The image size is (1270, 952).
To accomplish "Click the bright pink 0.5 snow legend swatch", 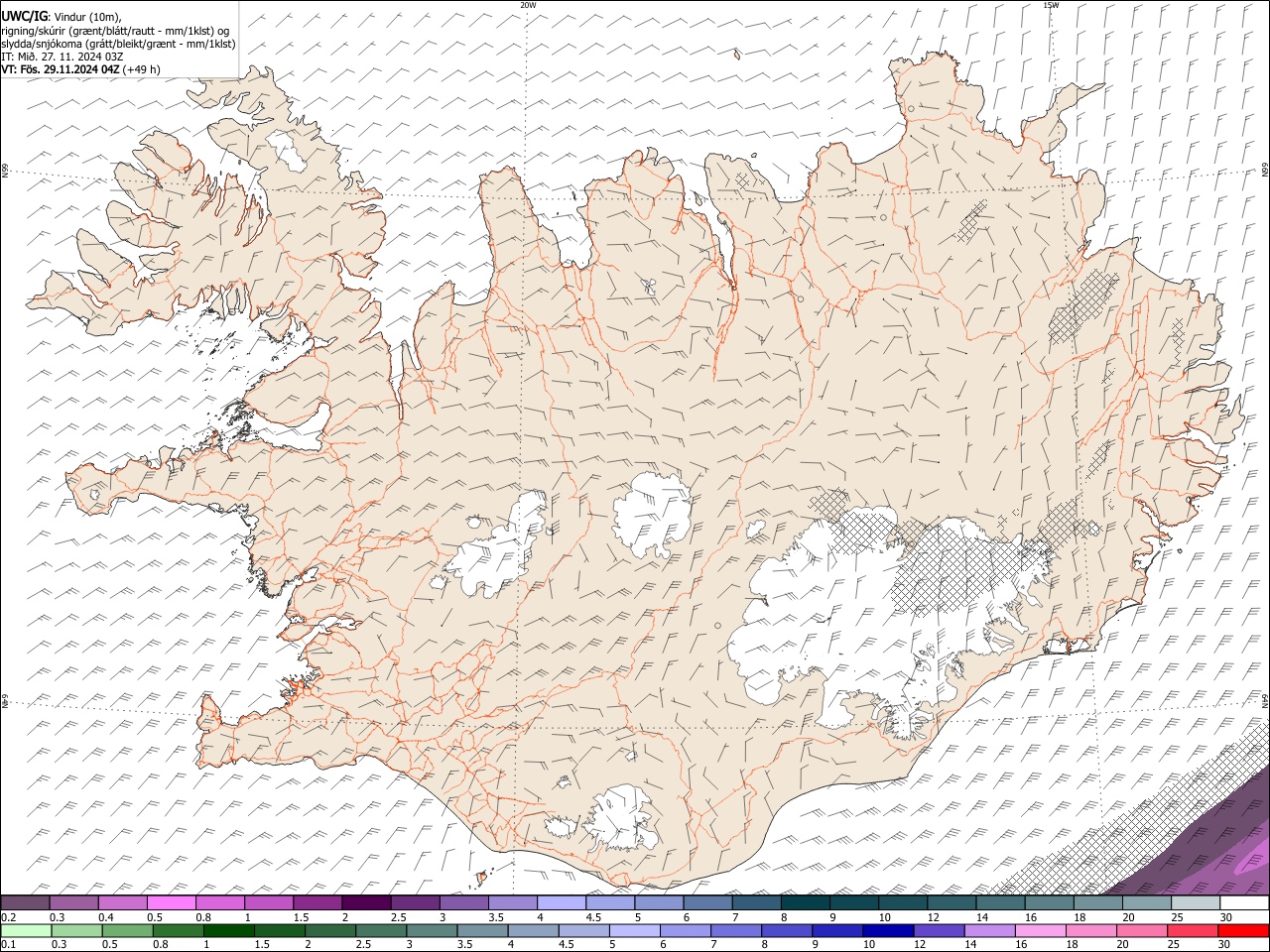I will (x=171, y=903).
